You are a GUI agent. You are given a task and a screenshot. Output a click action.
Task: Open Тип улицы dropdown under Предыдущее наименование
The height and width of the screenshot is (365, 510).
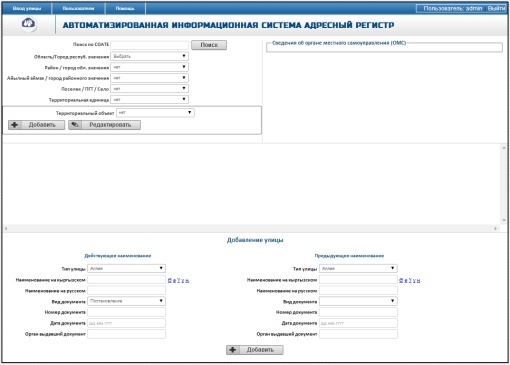[358, 268]
